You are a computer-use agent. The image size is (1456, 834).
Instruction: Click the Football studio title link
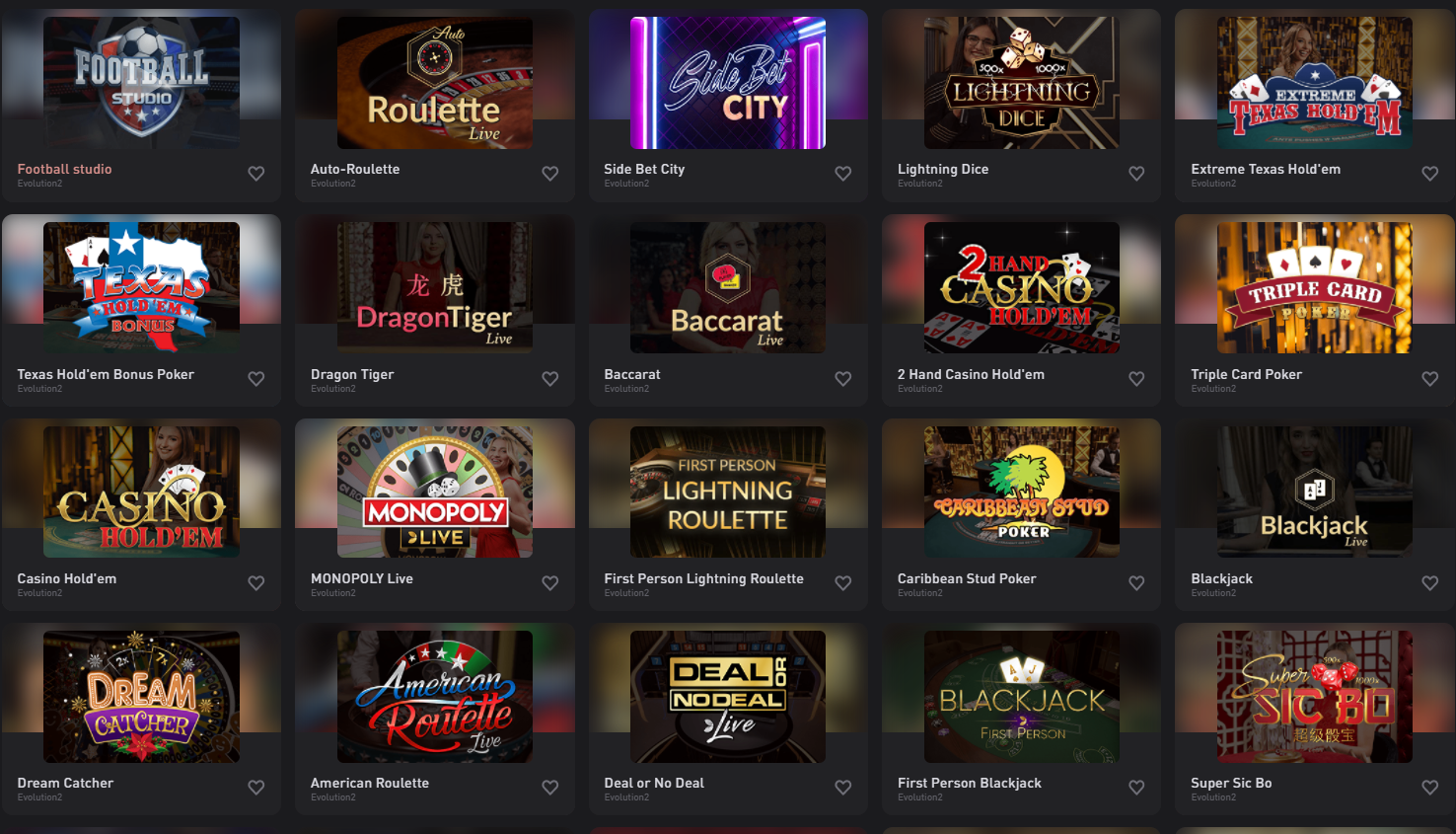tap(64, 169)
